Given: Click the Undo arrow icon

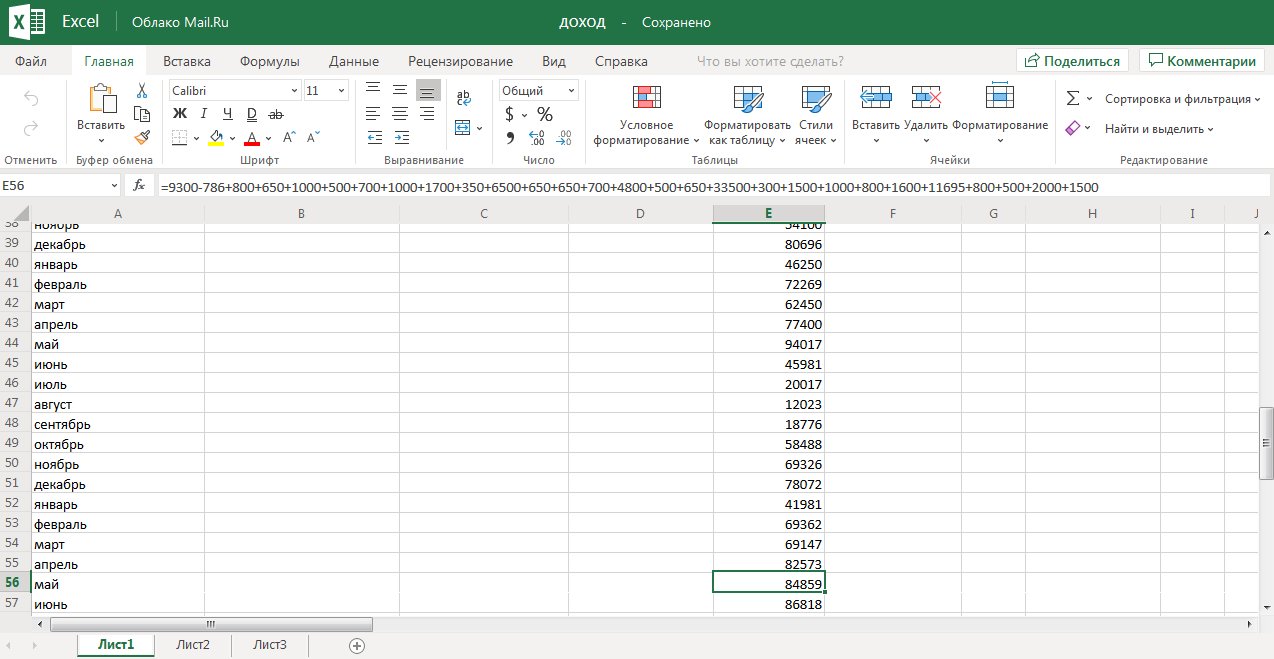Looking at the screenshot, I should 31,99.
